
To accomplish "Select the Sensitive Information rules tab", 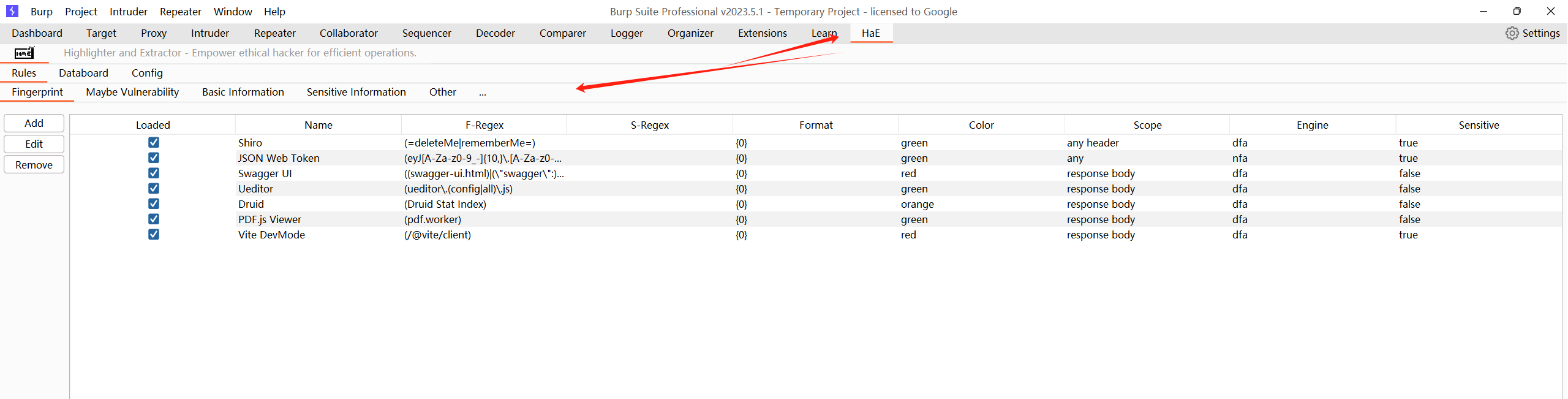I will [x=356, y=92].
